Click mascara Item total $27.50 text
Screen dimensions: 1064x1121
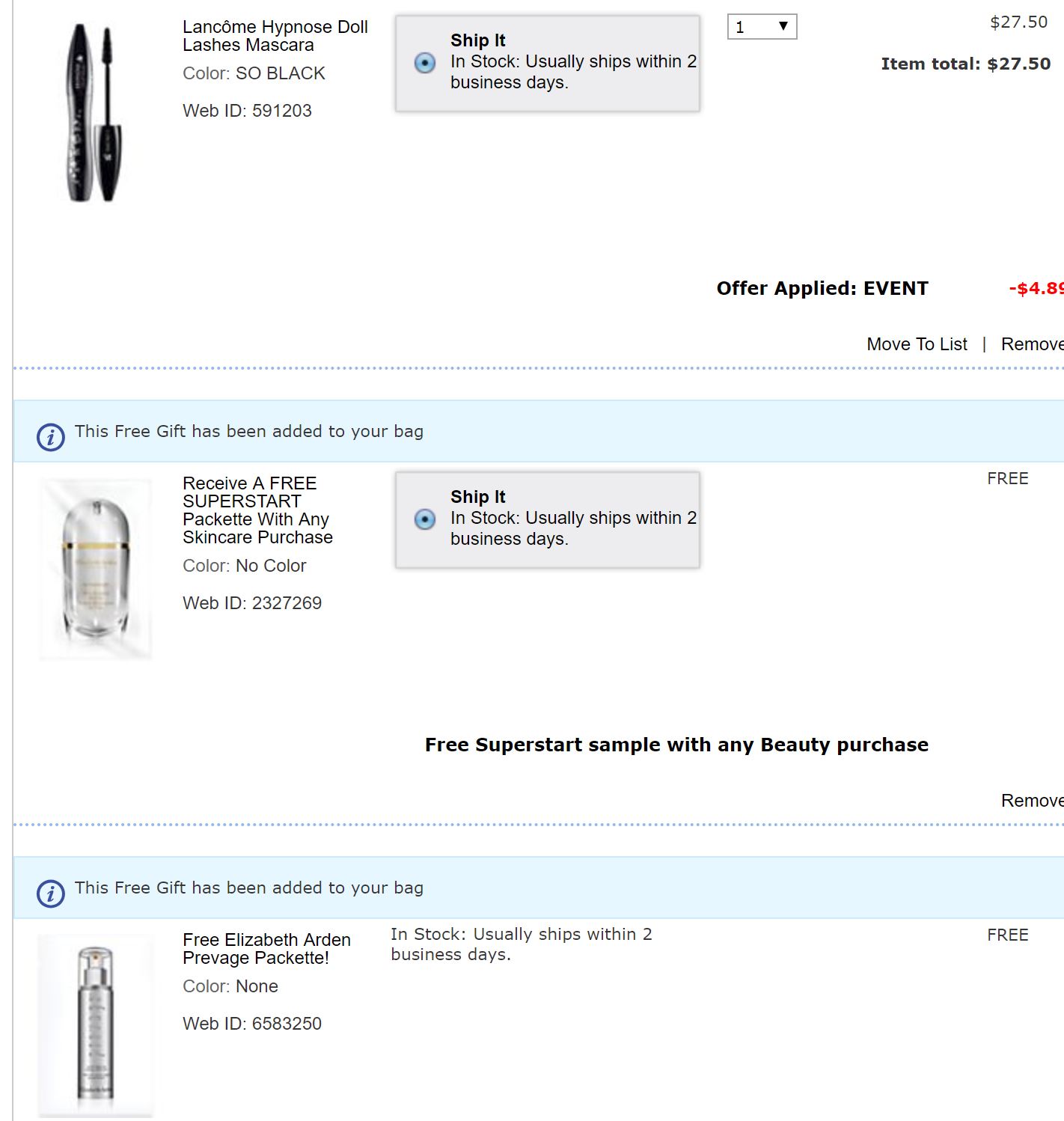[x=965, y=64]
